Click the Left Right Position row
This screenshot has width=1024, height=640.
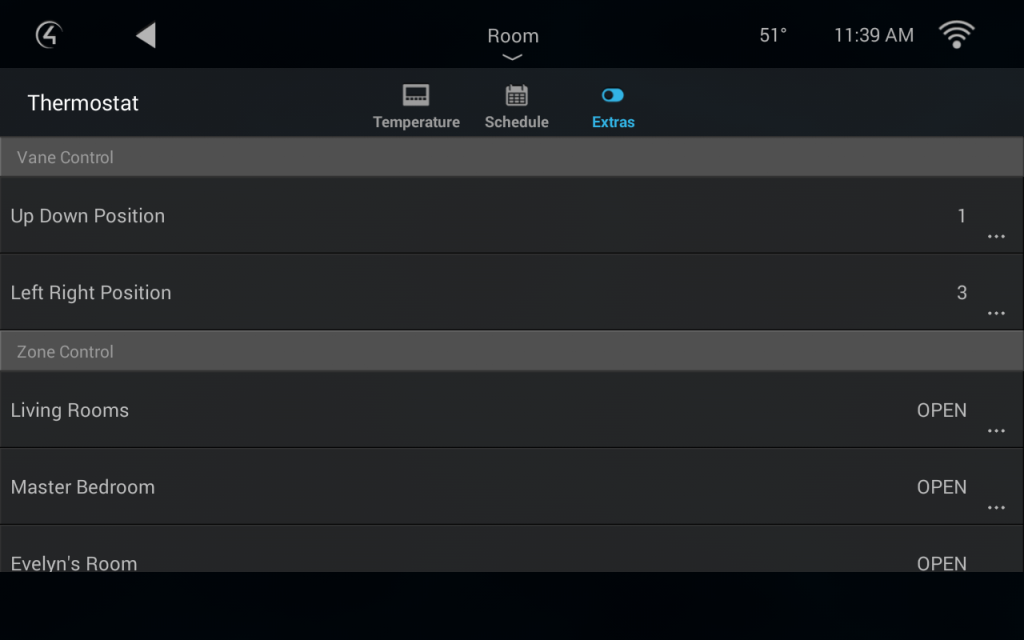coord(512,292)
